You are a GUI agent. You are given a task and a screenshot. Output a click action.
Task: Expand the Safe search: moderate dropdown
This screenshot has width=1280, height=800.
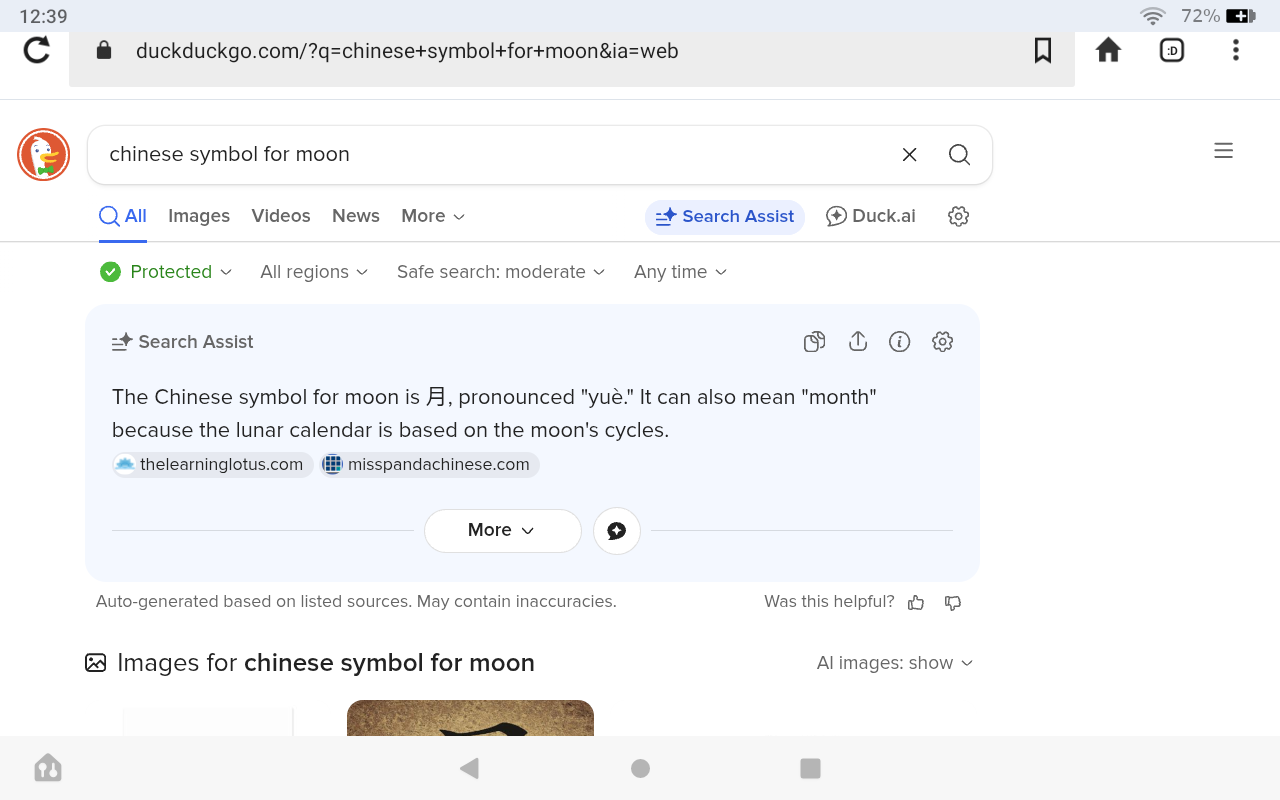pyautogui.click(x=501, y=272)
